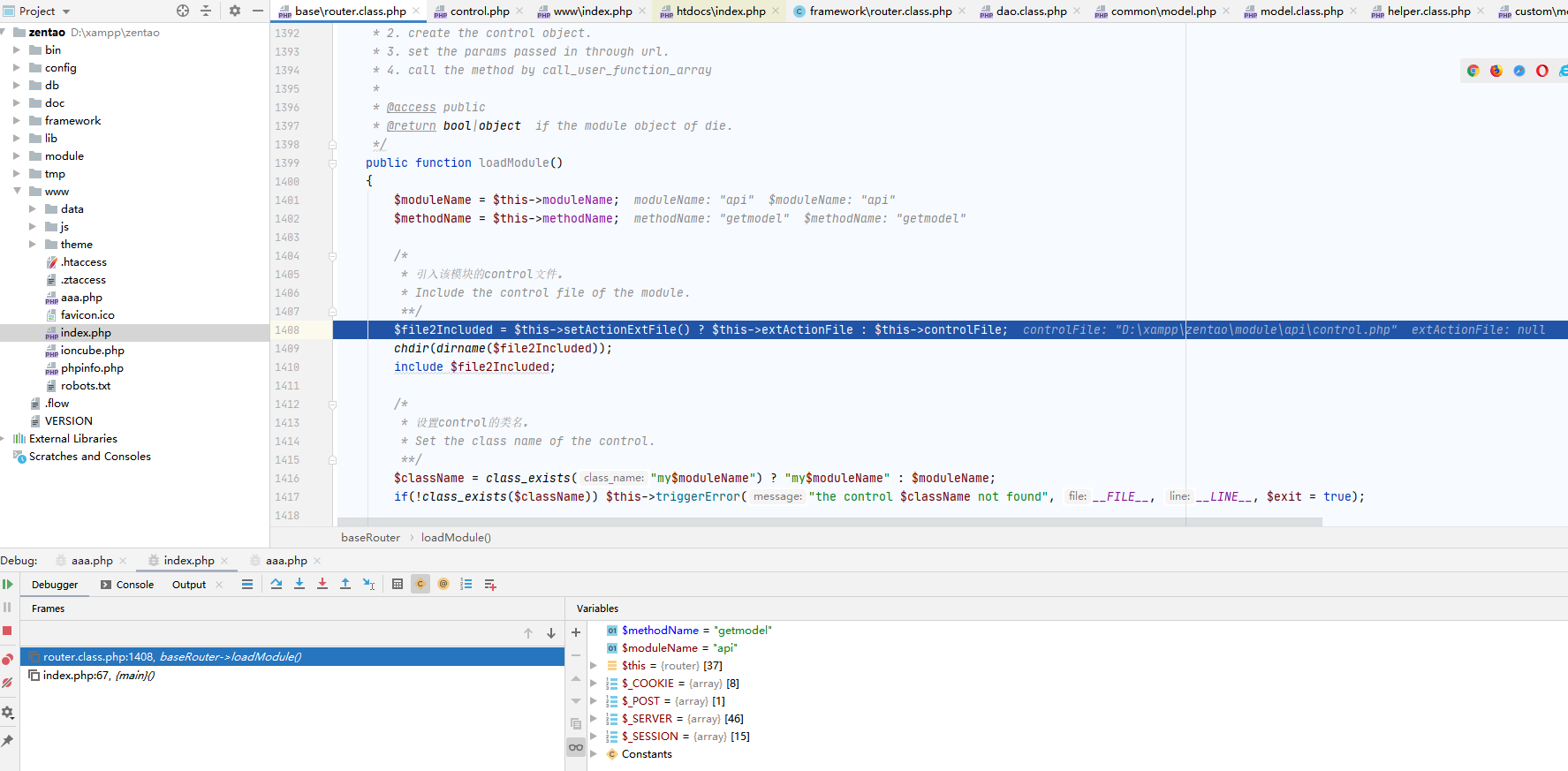The height and width of the screenshot is (771, 1568).
Task: Collapse the www folder in project tree
Action: click(x=17, y=191)
